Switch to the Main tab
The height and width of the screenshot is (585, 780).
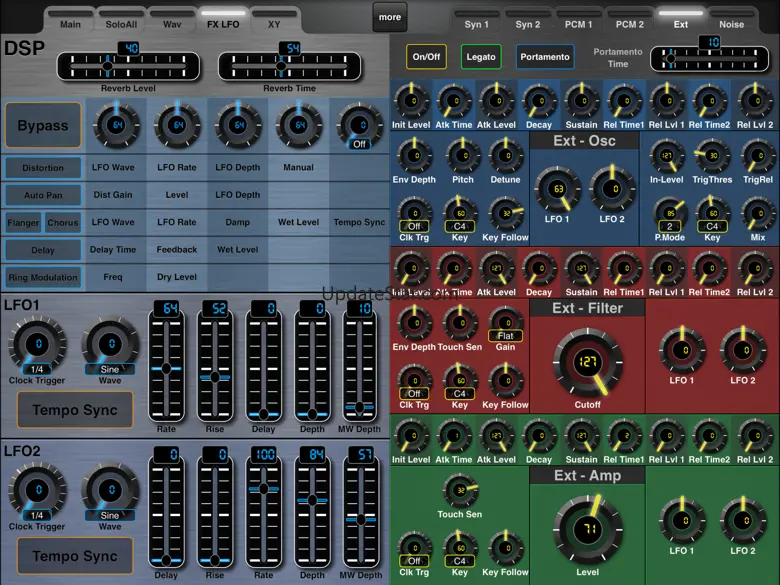pyautogui.click(x=70, y=20)
